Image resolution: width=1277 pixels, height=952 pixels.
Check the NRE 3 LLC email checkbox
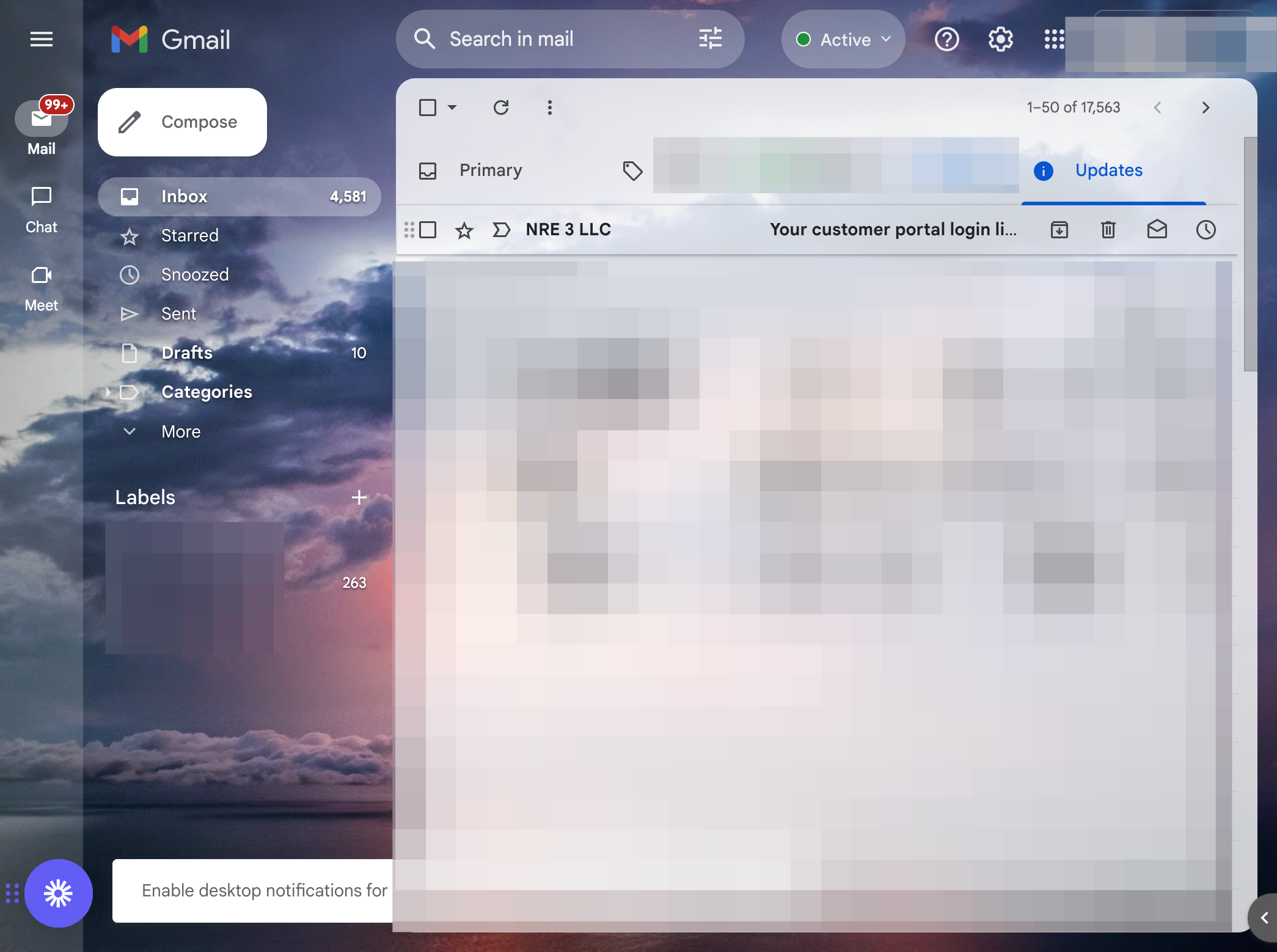pos(428,230)
